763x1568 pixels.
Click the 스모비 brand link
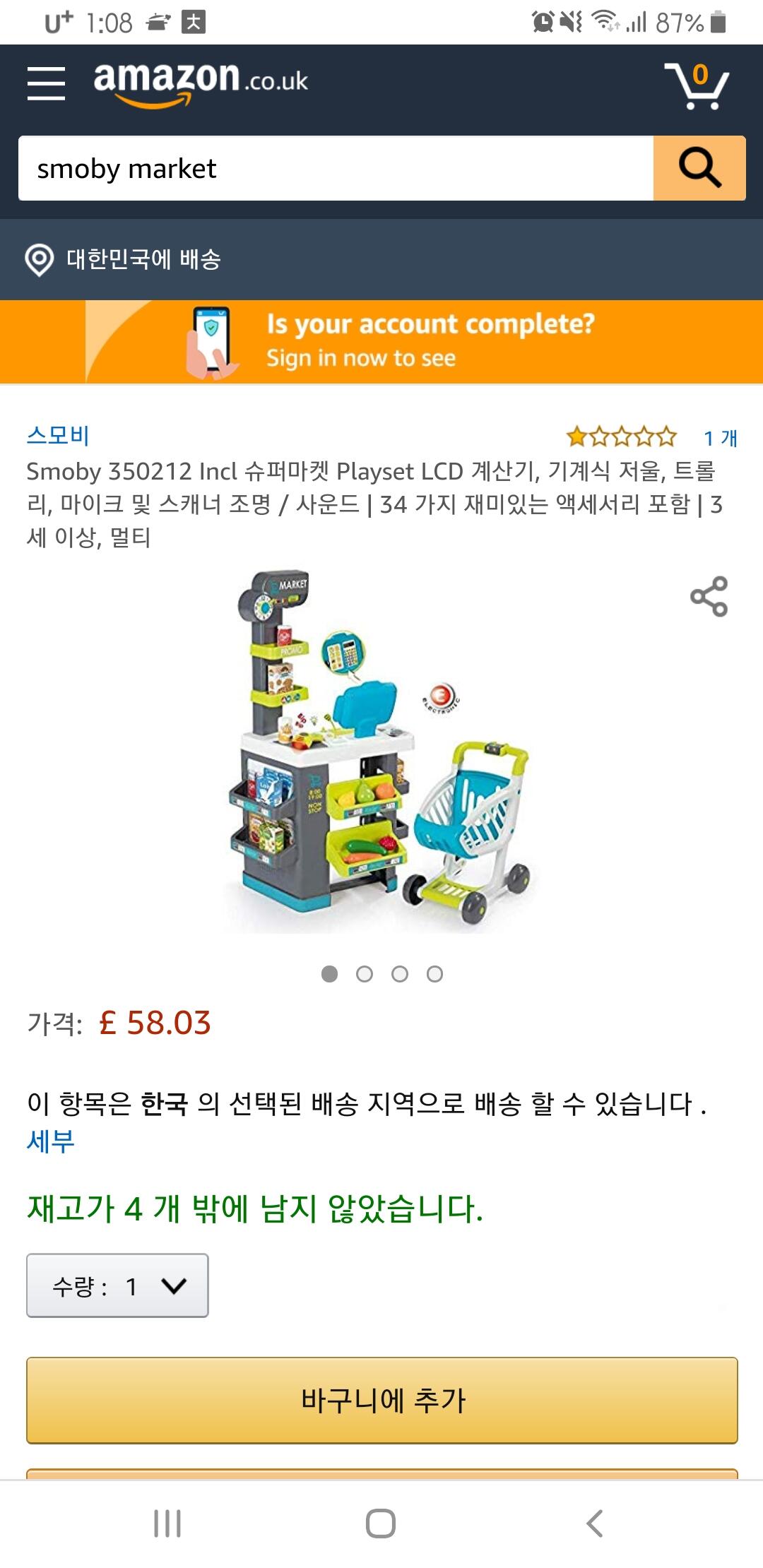point(58,435)
